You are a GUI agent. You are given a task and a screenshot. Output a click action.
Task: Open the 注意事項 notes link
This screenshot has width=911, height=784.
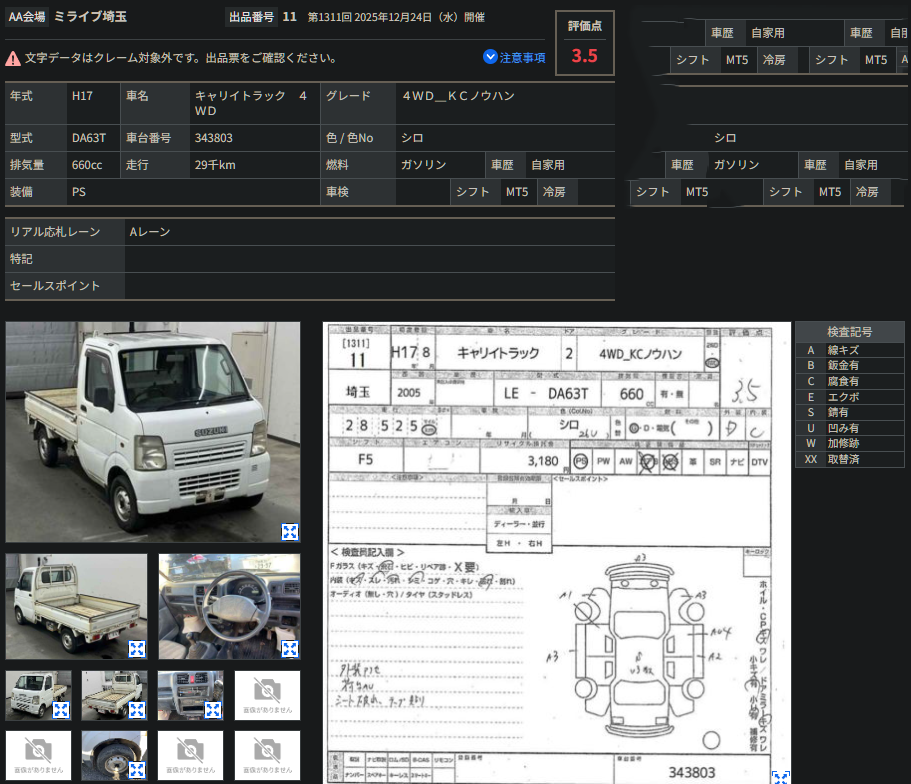click(522, 58)
